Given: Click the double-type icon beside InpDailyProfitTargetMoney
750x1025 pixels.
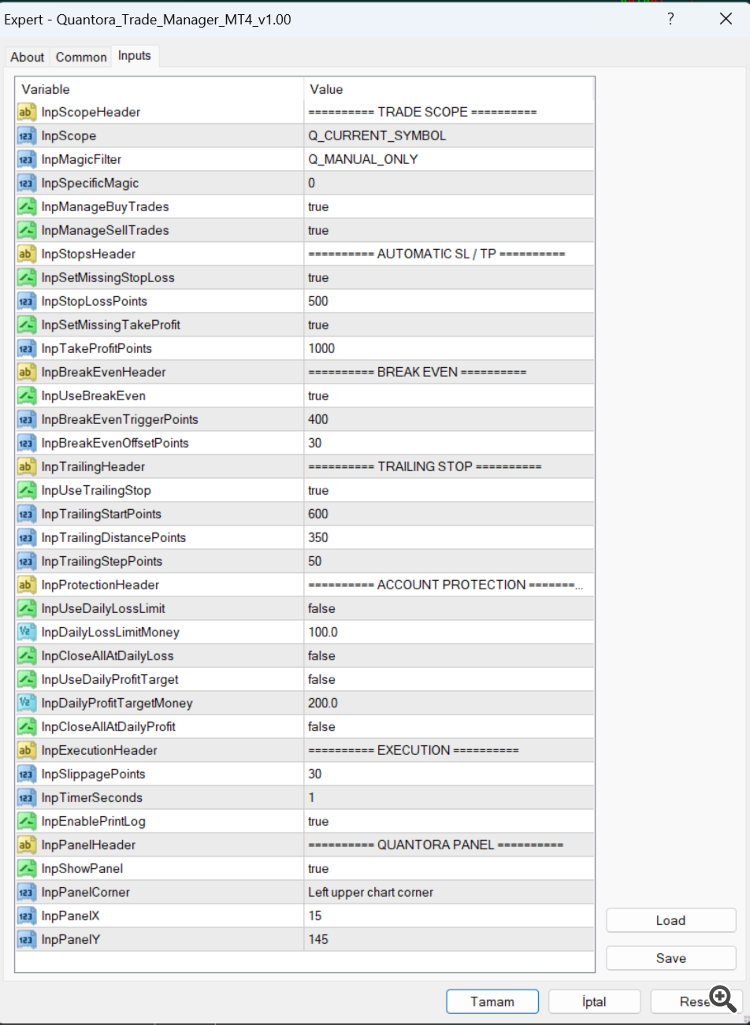Looking at the screenshot, I should pyautogui.click(x=26, y=703).
